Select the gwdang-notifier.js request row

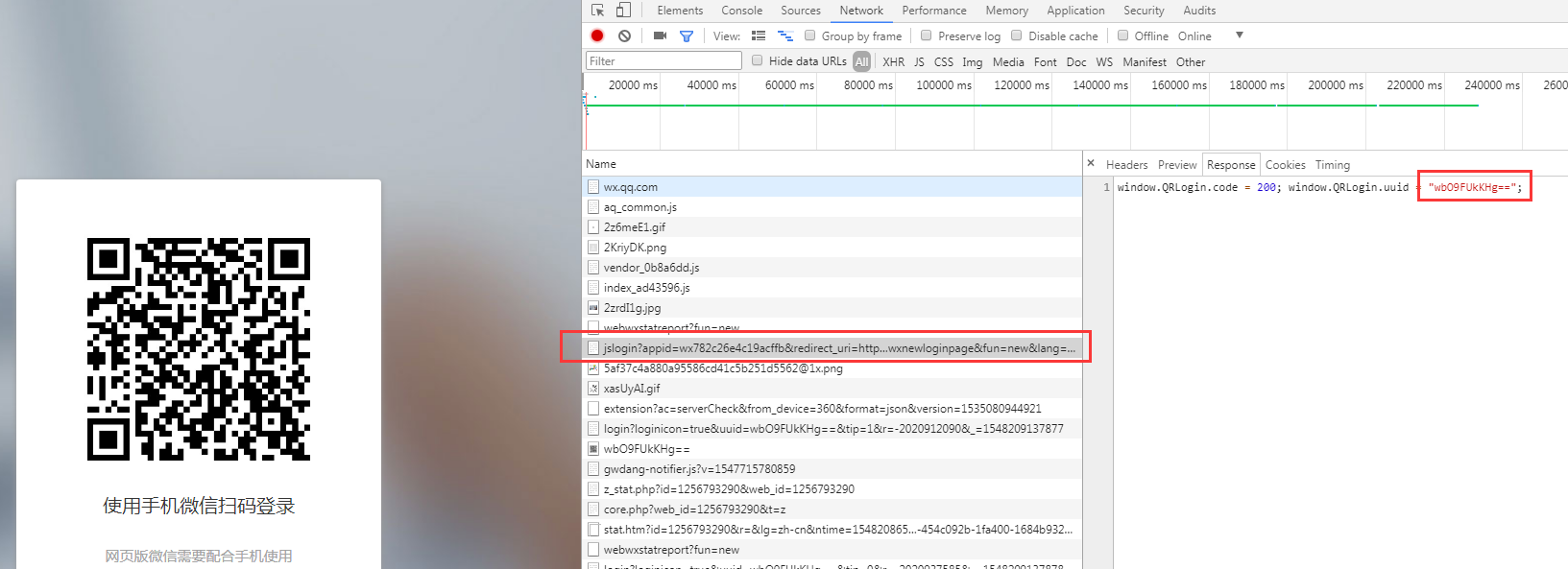(x=832, y=469)
